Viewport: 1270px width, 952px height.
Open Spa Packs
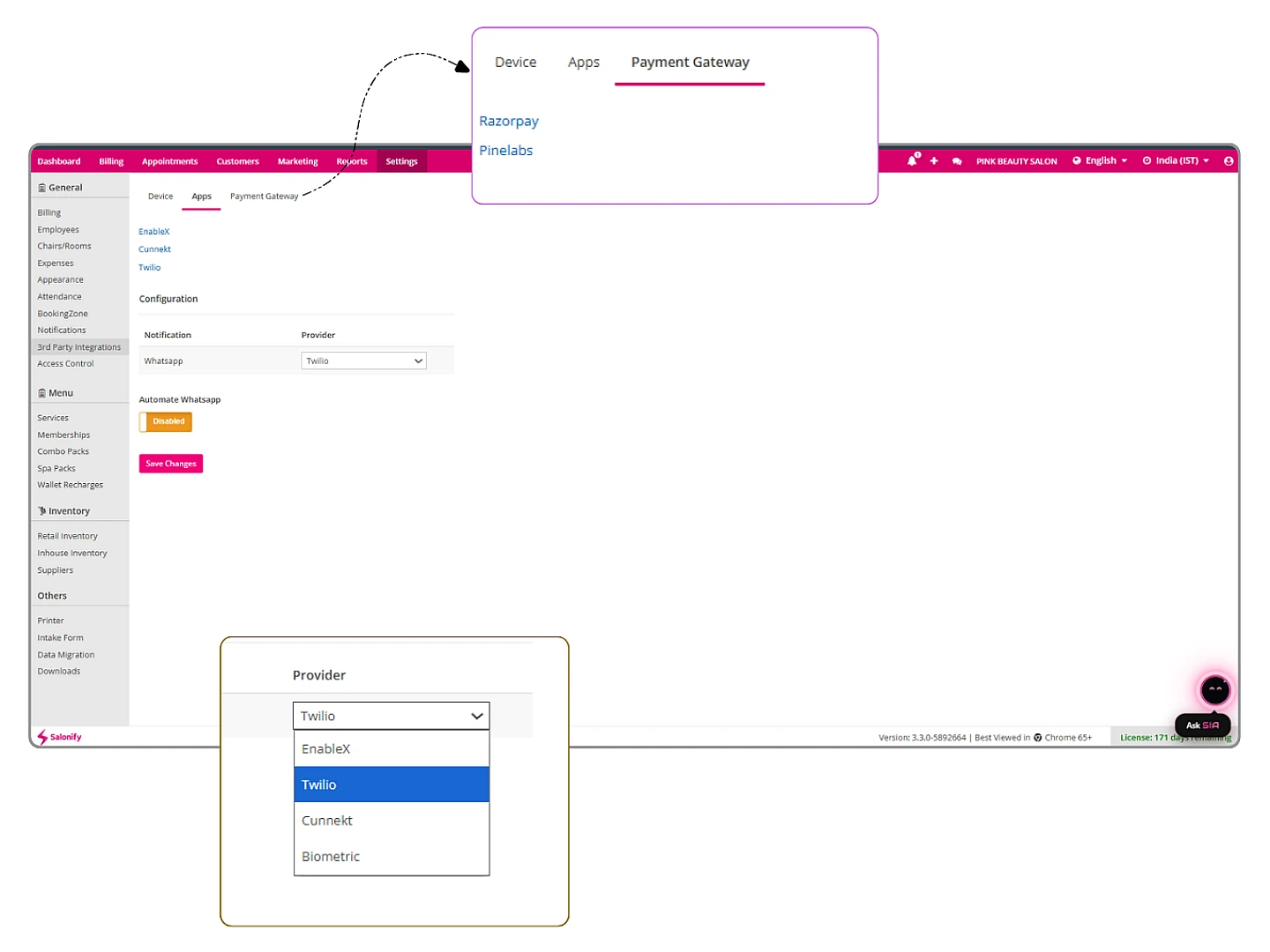pos(56,469)
